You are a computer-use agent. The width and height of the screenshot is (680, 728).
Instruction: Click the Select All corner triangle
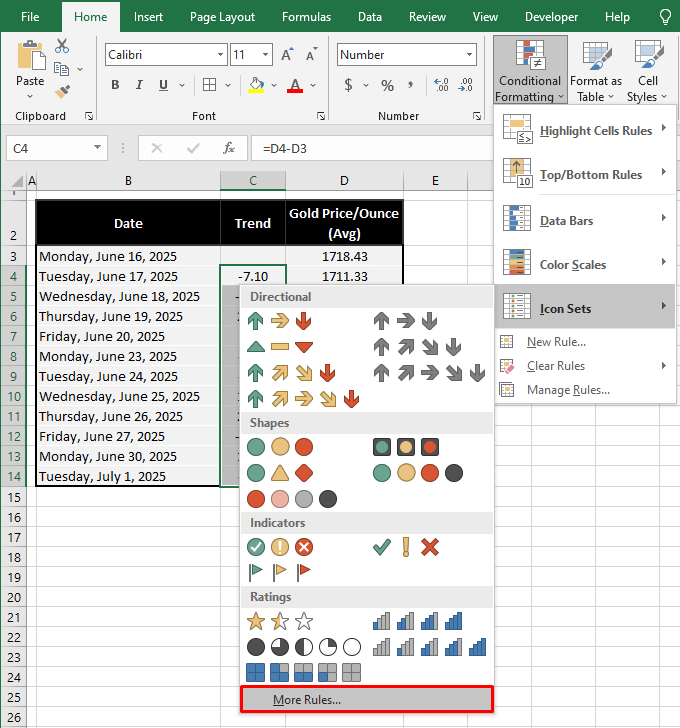click(x=17, y=181)
